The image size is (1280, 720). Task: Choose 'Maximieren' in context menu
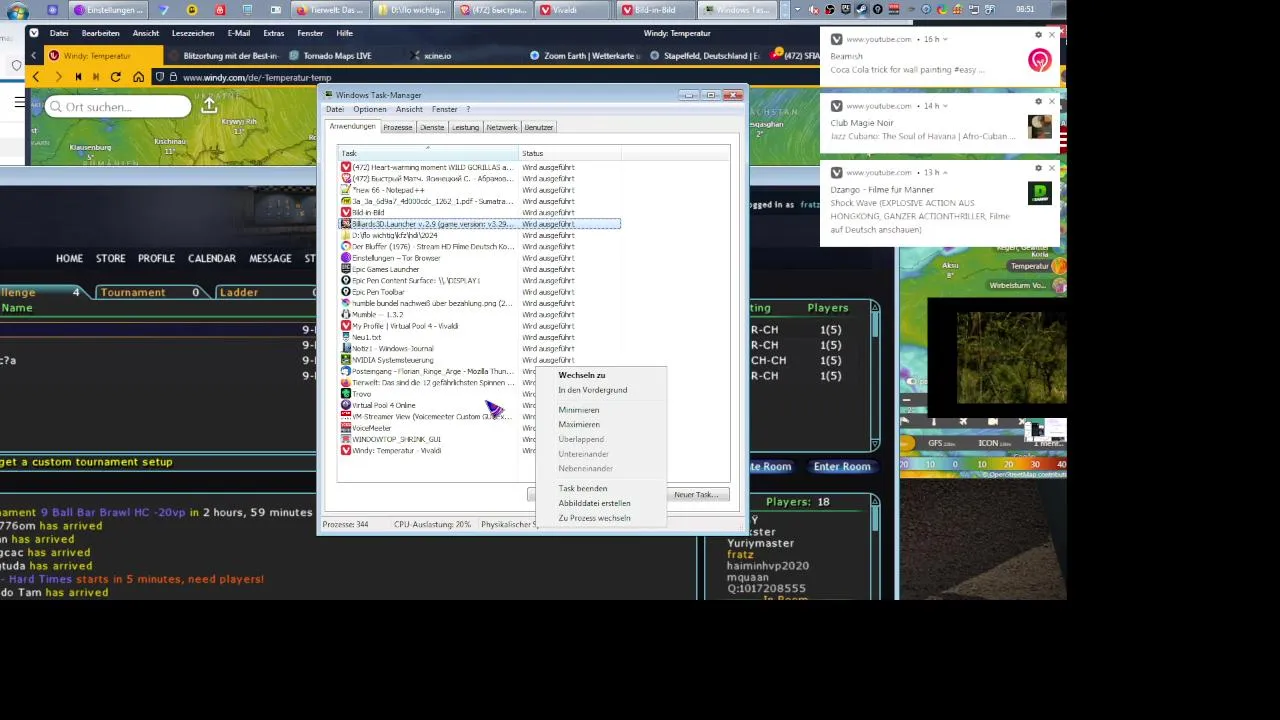click(x=600, y=424)
